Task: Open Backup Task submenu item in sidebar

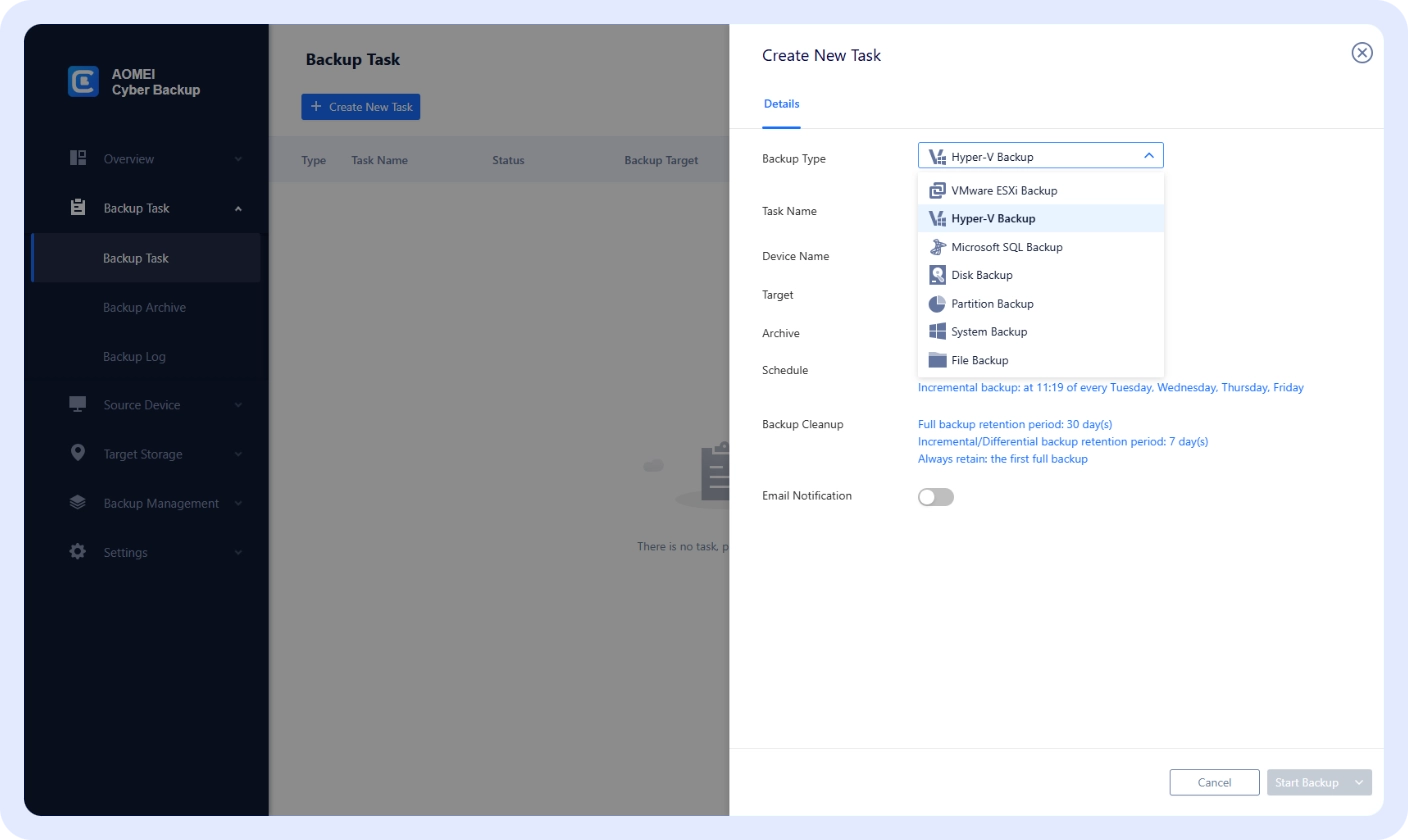Action: coord(146,258)
